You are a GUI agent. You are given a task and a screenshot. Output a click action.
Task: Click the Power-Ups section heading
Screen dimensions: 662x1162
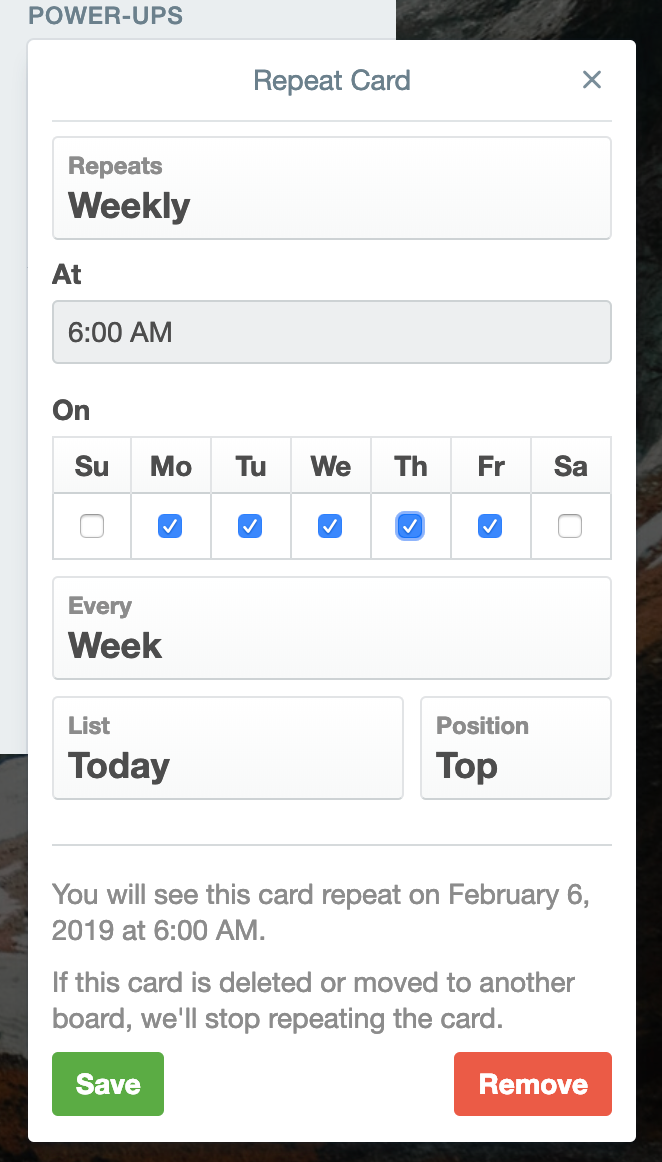[105, 15]
